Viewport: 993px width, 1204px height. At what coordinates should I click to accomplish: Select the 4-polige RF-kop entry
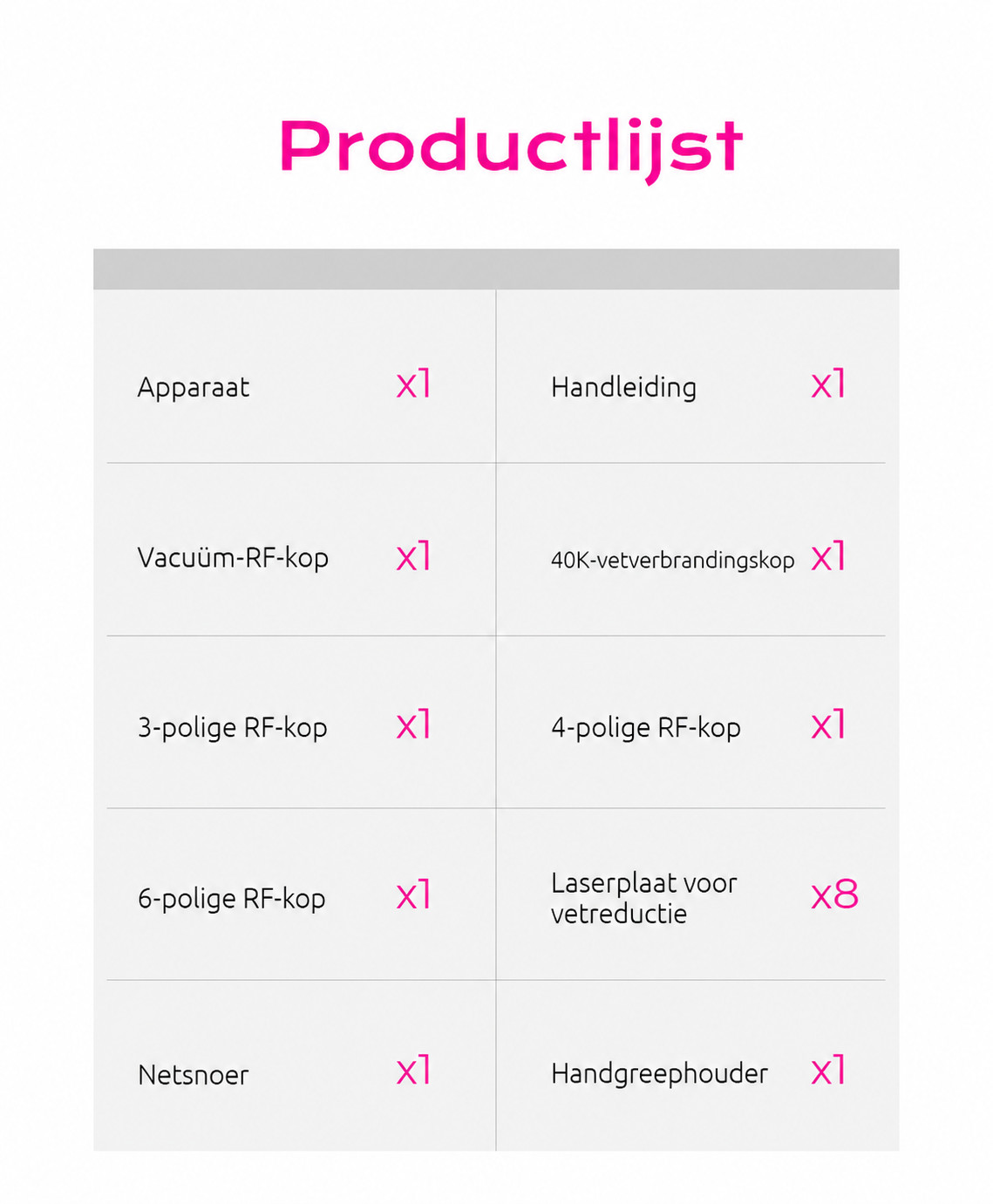[646, 728]
